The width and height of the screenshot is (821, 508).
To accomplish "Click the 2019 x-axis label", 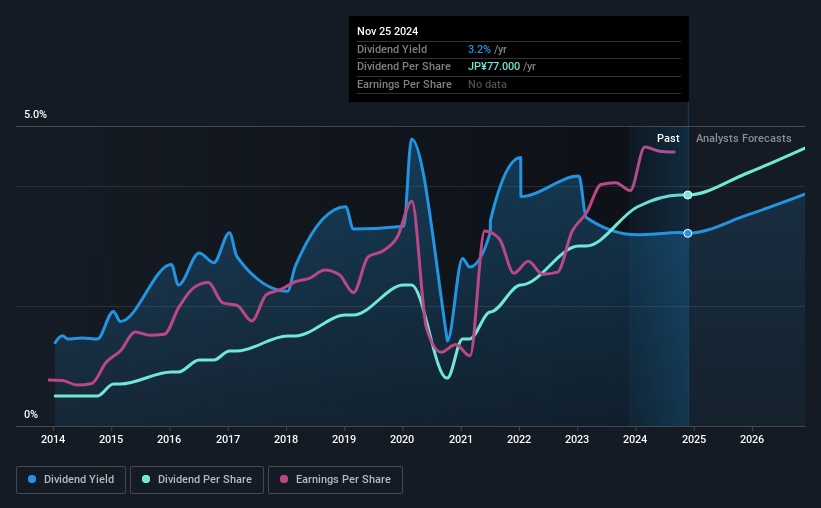I will tap(344, 439).
